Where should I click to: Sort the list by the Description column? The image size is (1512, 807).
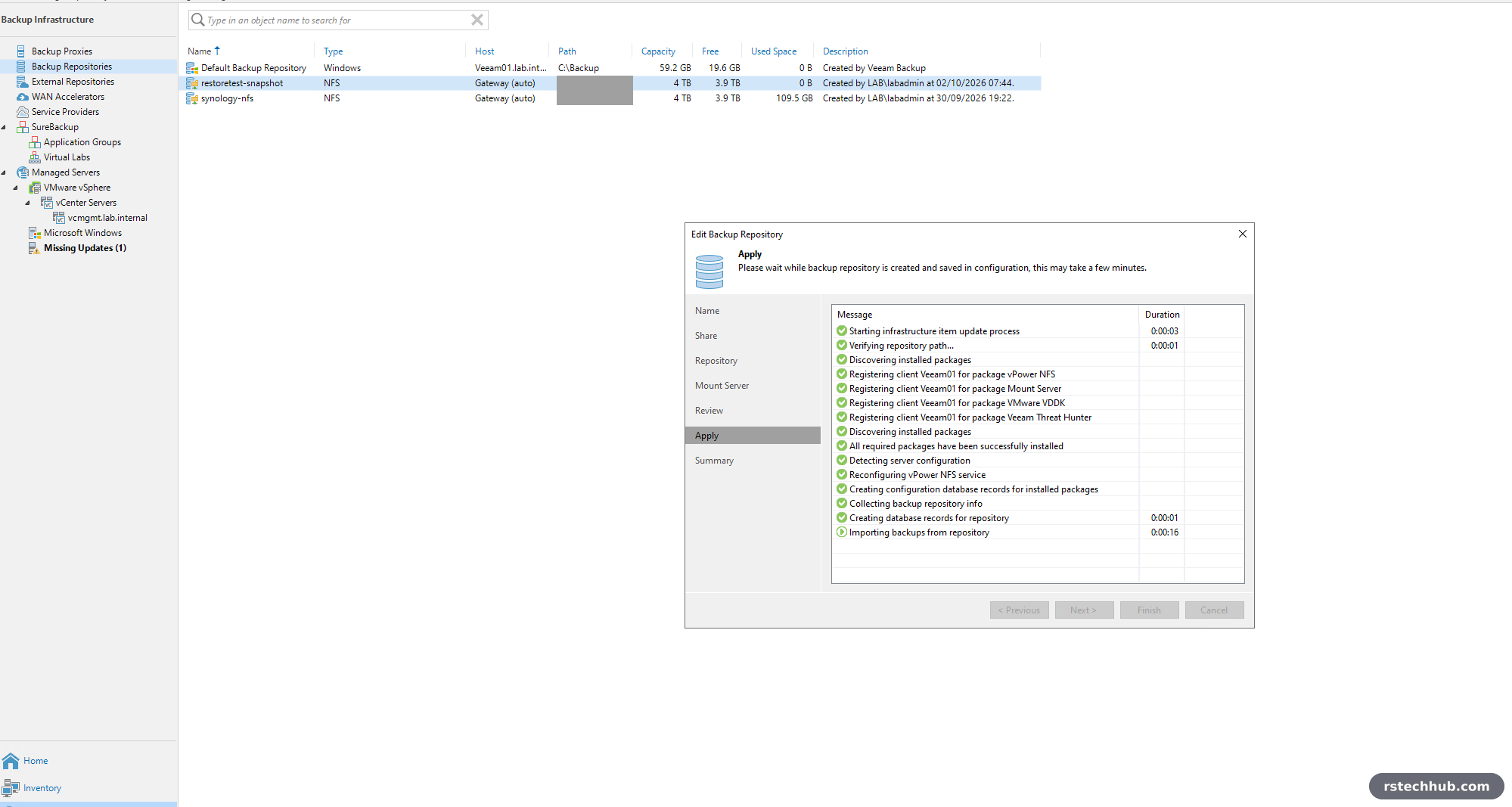(x=846, y=51)
